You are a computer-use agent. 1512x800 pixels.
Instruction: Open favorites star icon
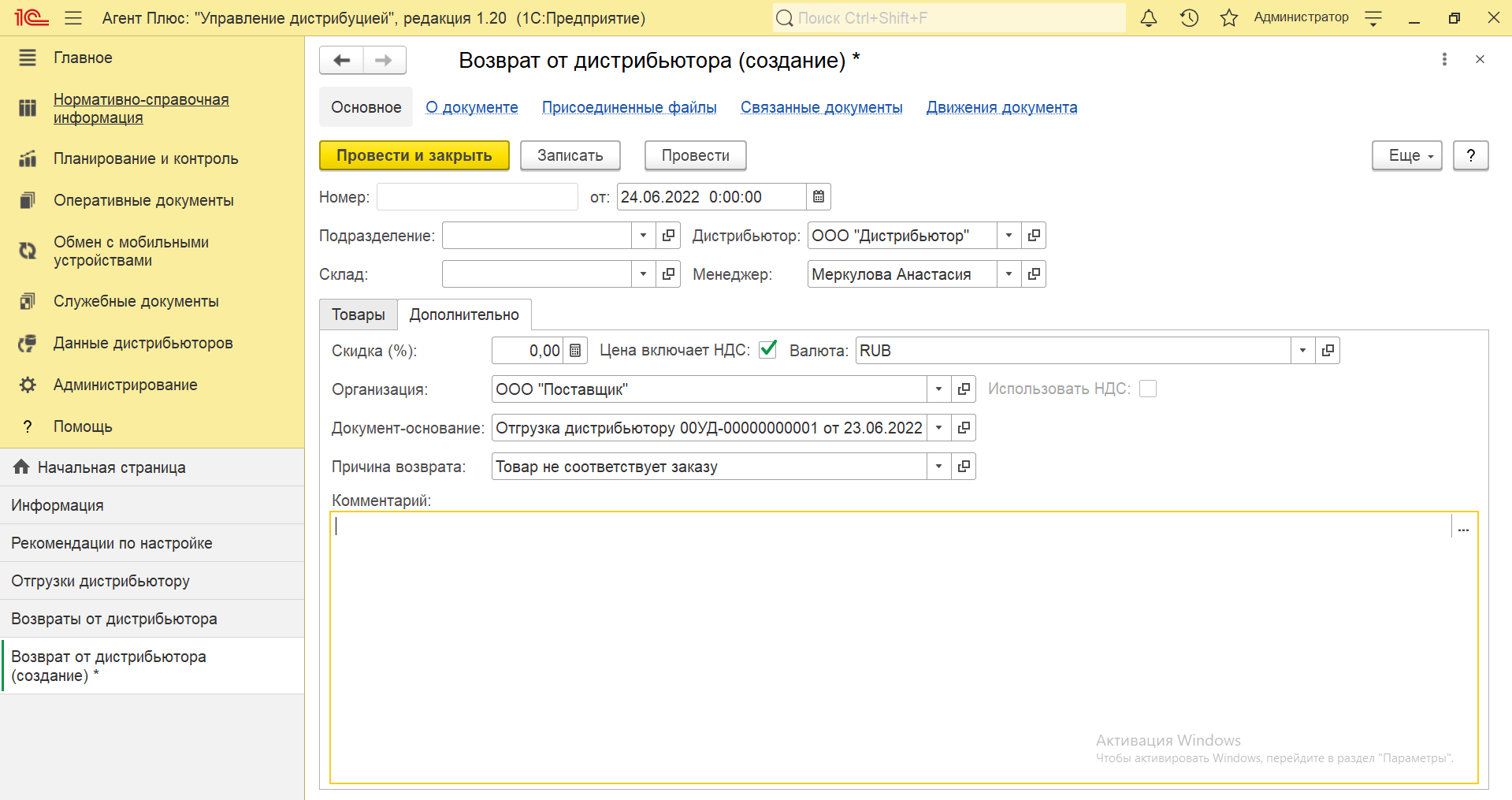1228,17
